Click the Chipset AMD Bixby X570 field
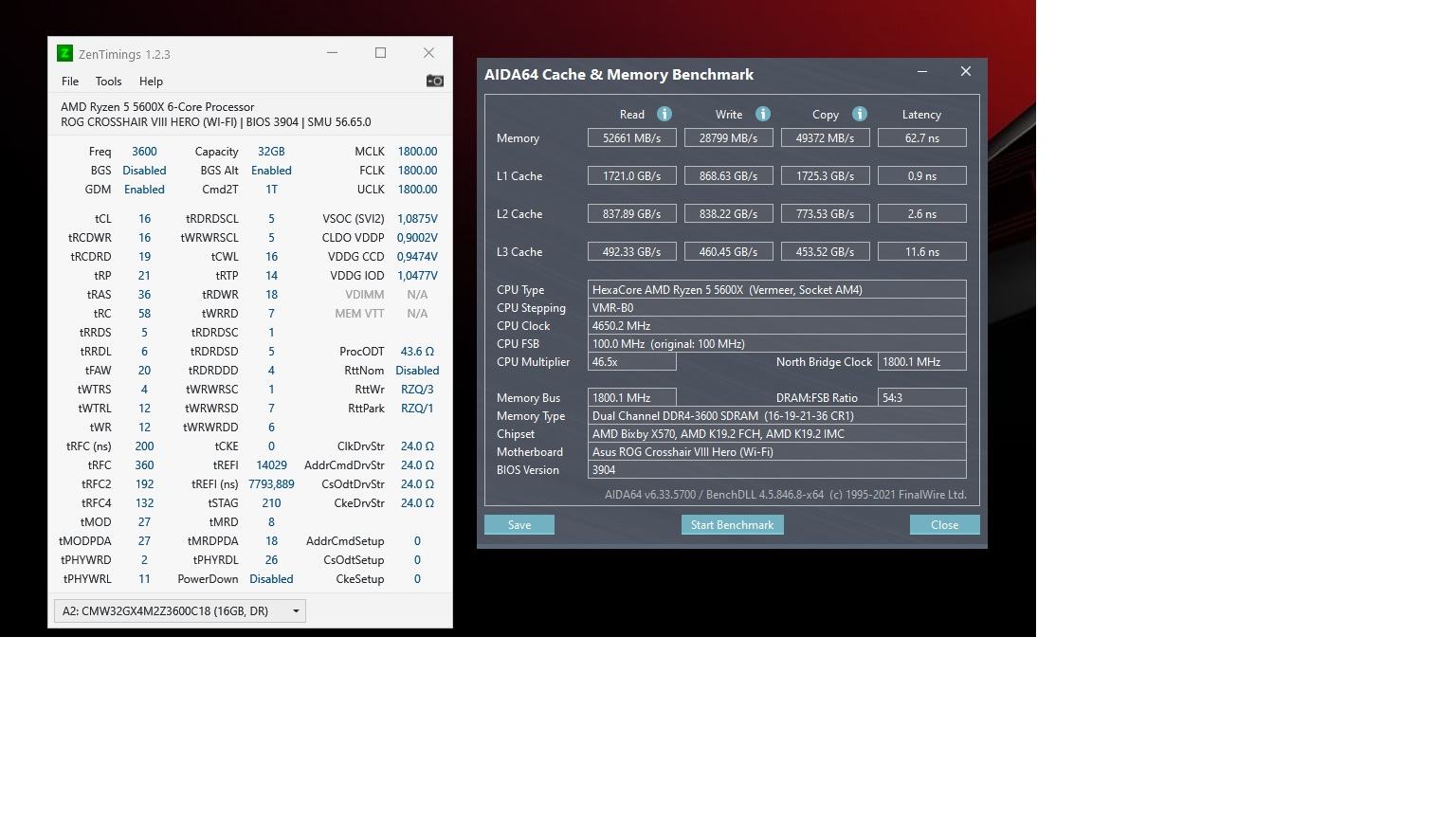Screen dimensions: 1456x819 776,434
